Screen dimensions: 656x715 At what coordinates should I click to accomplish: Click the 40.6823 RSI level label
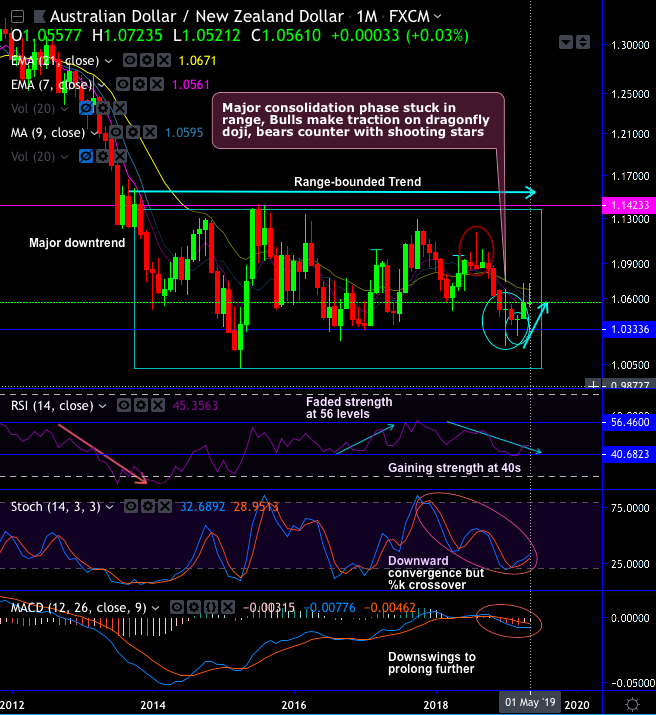pyautogui.click(x=629, y=454)
